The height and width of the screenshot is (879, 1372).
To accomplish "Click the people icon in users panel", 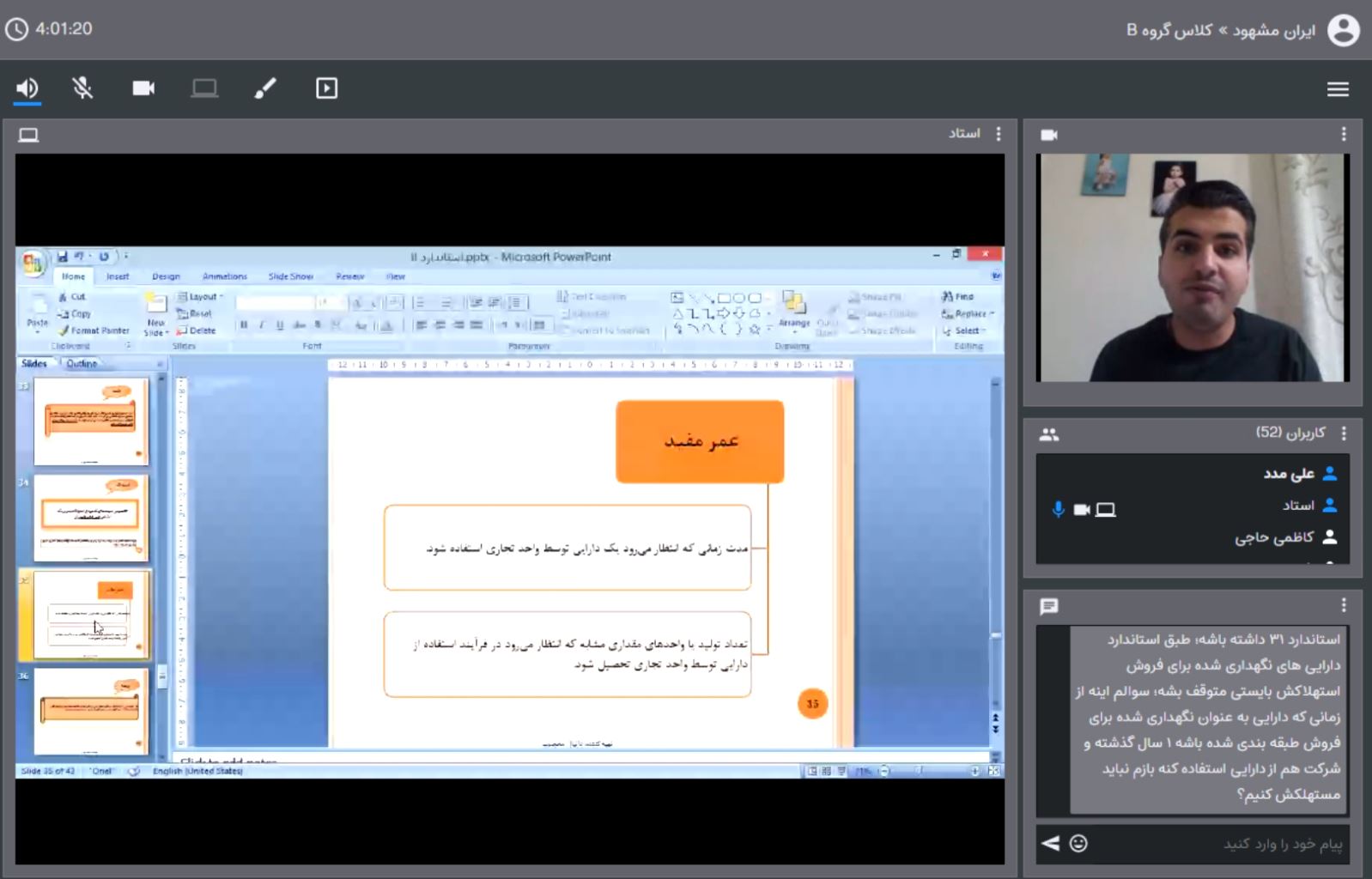I will [1049, 434].
